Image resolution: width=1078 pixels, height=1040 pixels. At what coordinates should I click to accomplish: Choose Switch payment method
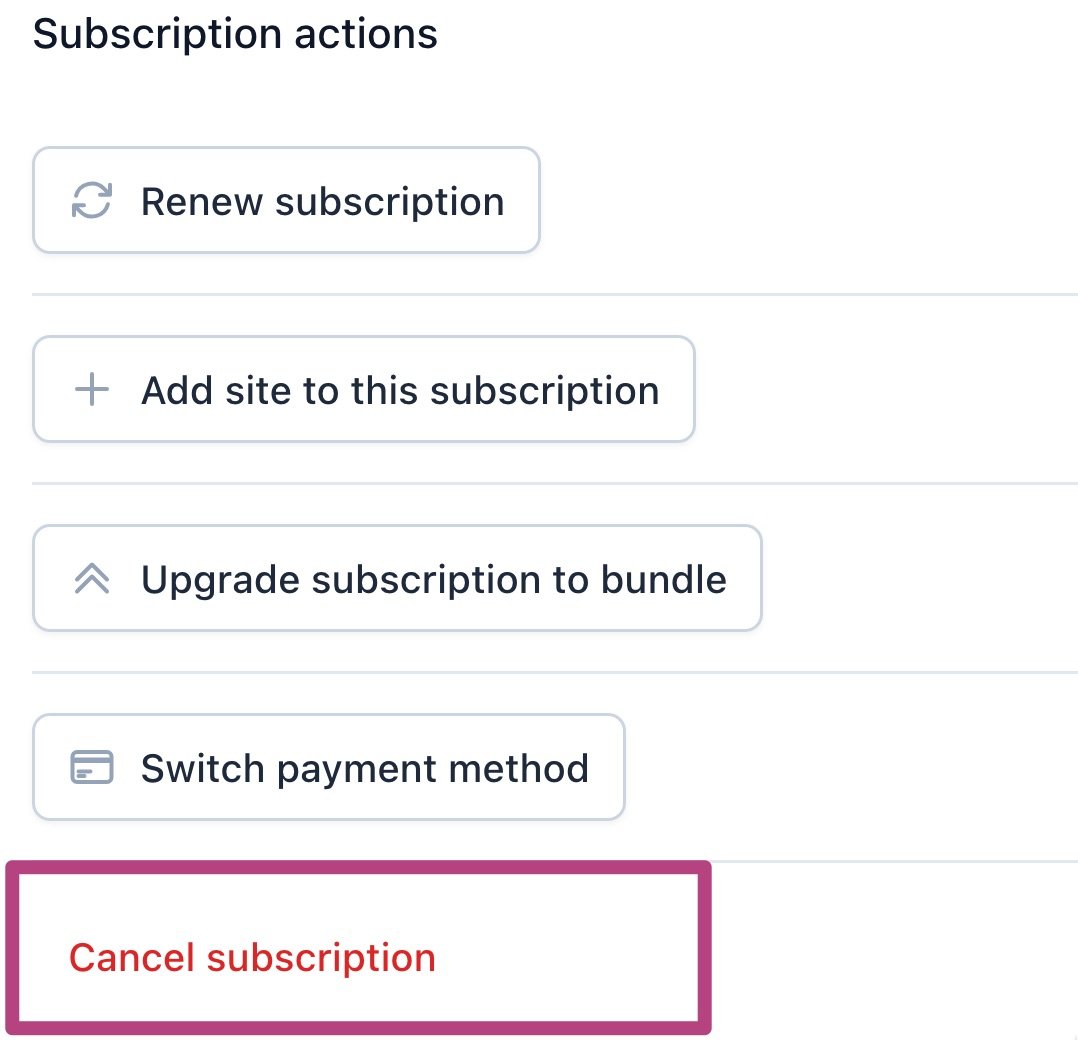[328, 767]
